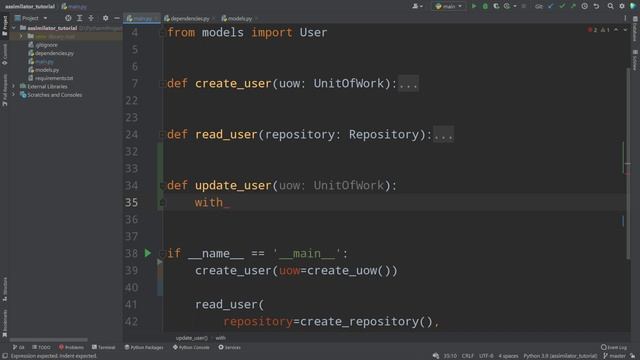
Task: Hide the Project panel with the minus icon
Action: click(x=117, y=18)
